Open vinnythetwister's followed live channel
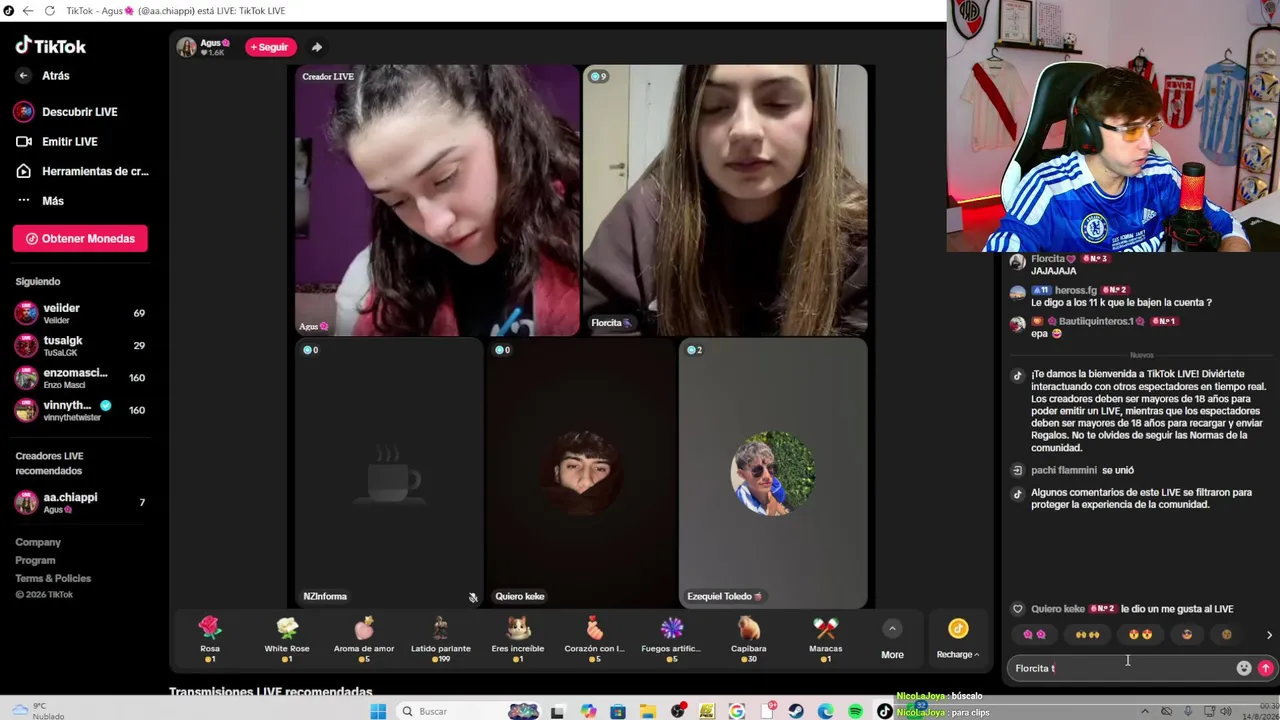 tap(80, 410)
